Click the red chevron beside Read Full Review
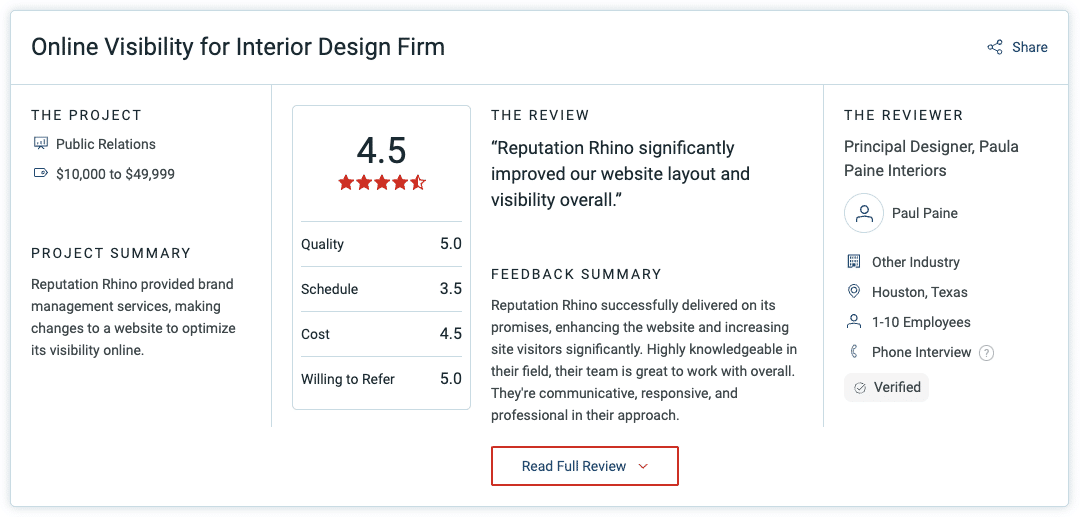Image resolution: width=1080 pixels, height=517 pixels. click(x=643, y=467)
